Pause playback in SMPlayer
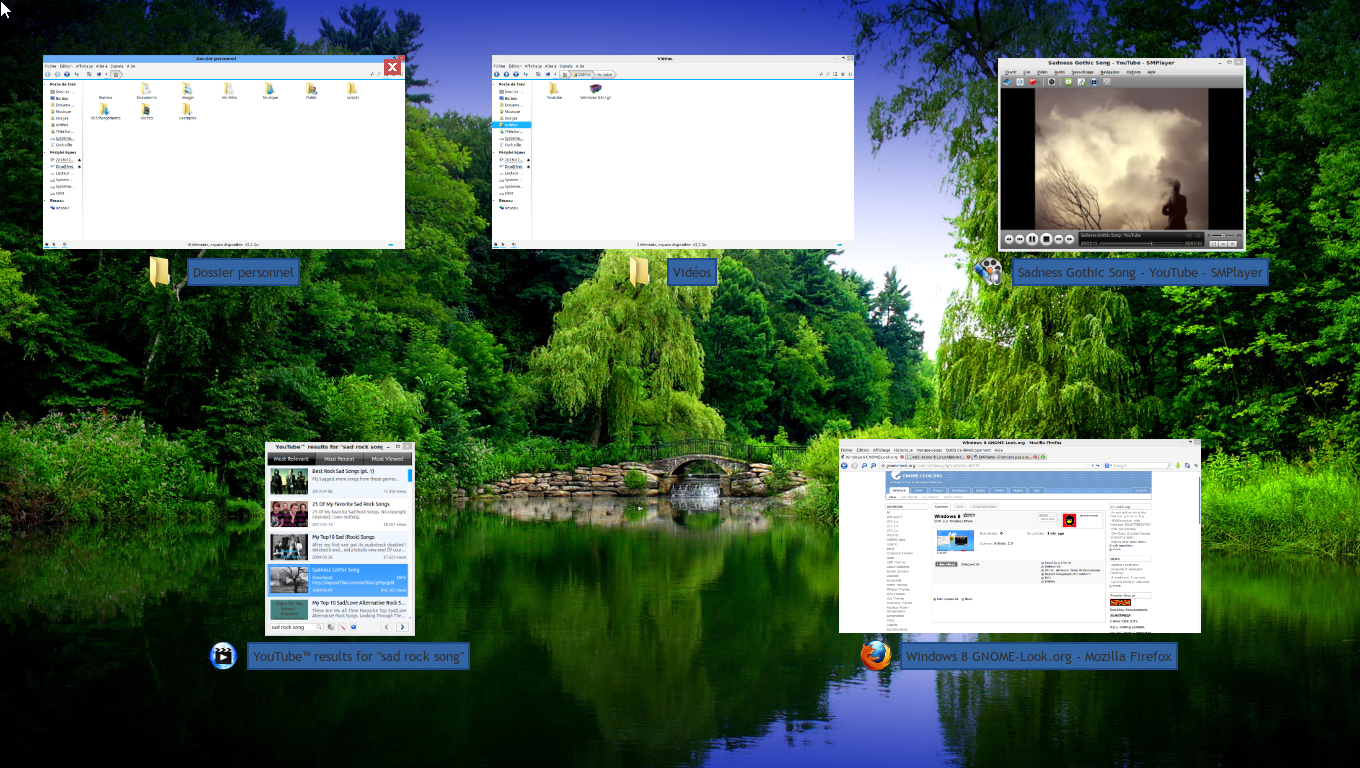This screenshot has width=1360, height=768. pyautogui.click(x=1032, y=239)
